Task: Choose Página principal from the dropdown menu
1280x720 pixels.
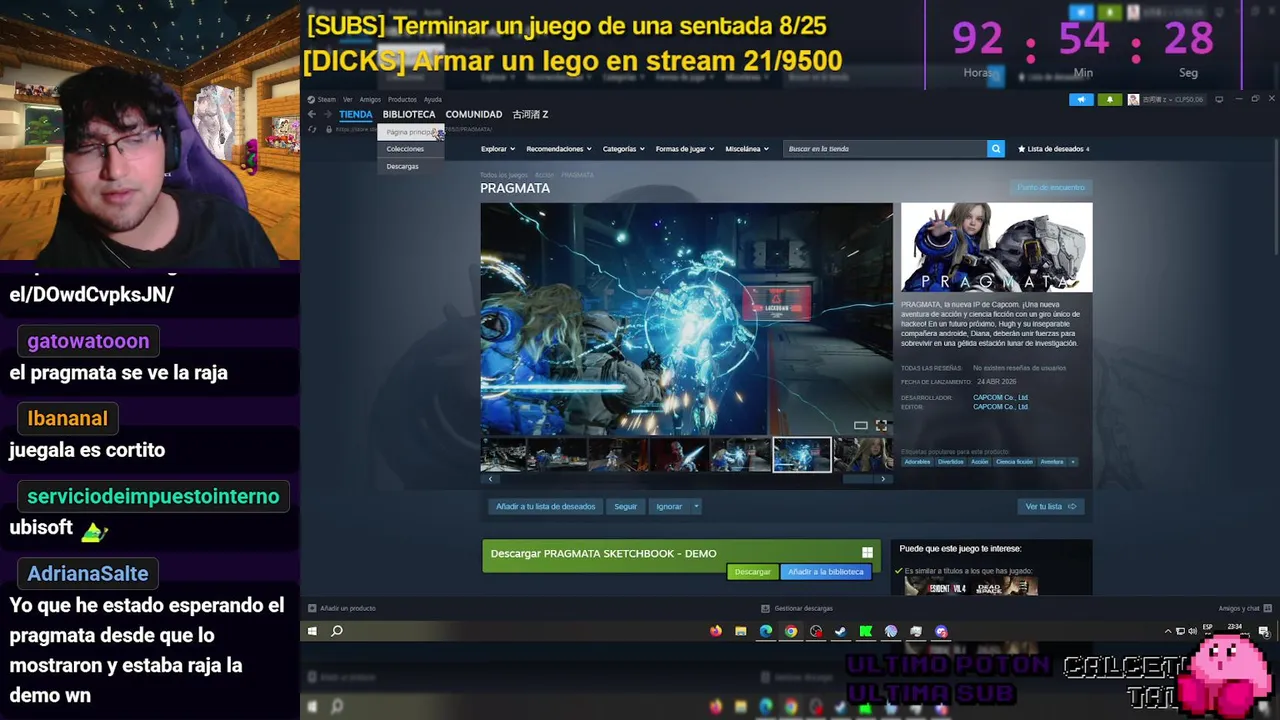Action: coord(410,132)
